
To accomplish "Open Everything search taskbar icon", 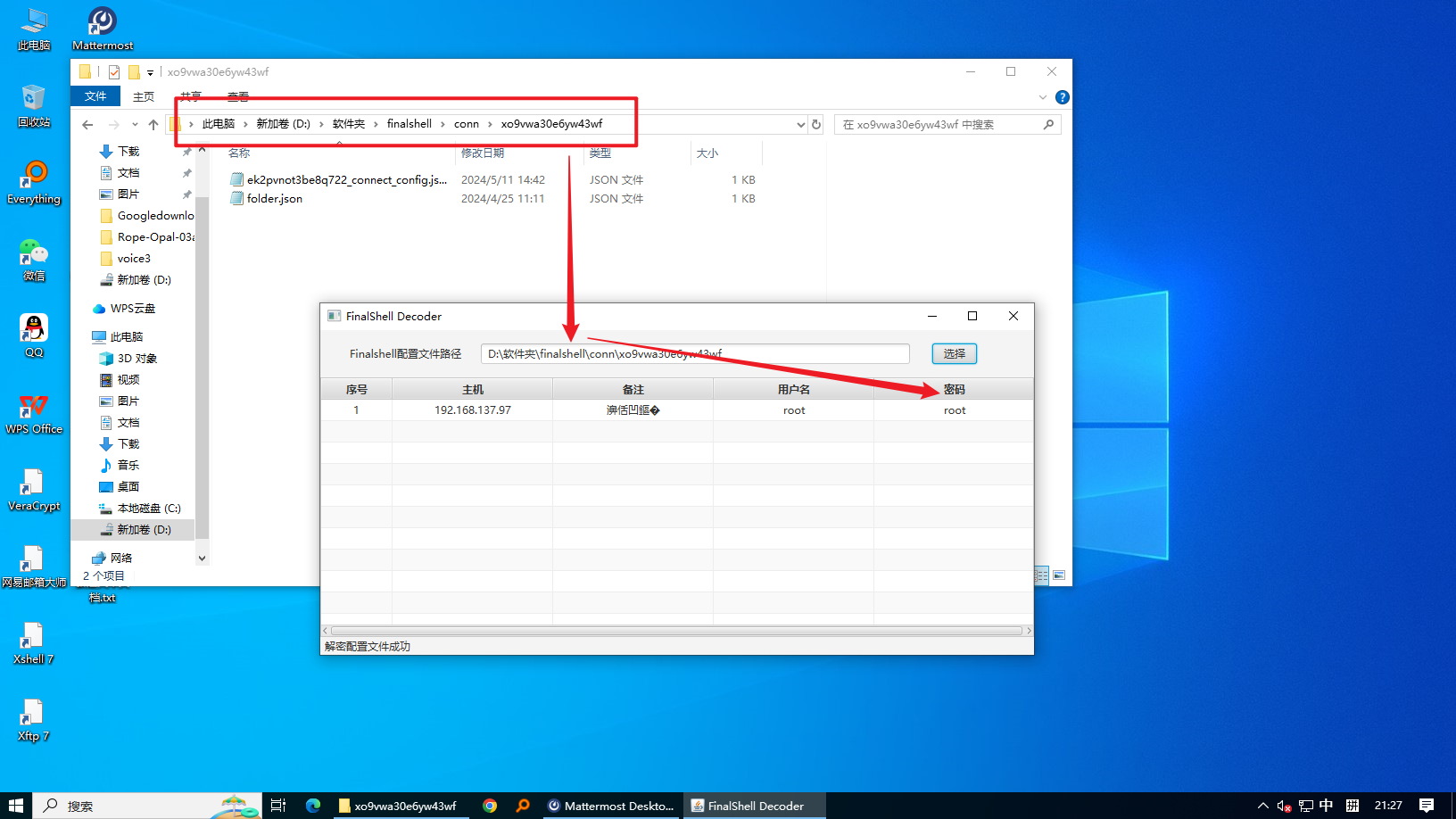I will (523, 806).
